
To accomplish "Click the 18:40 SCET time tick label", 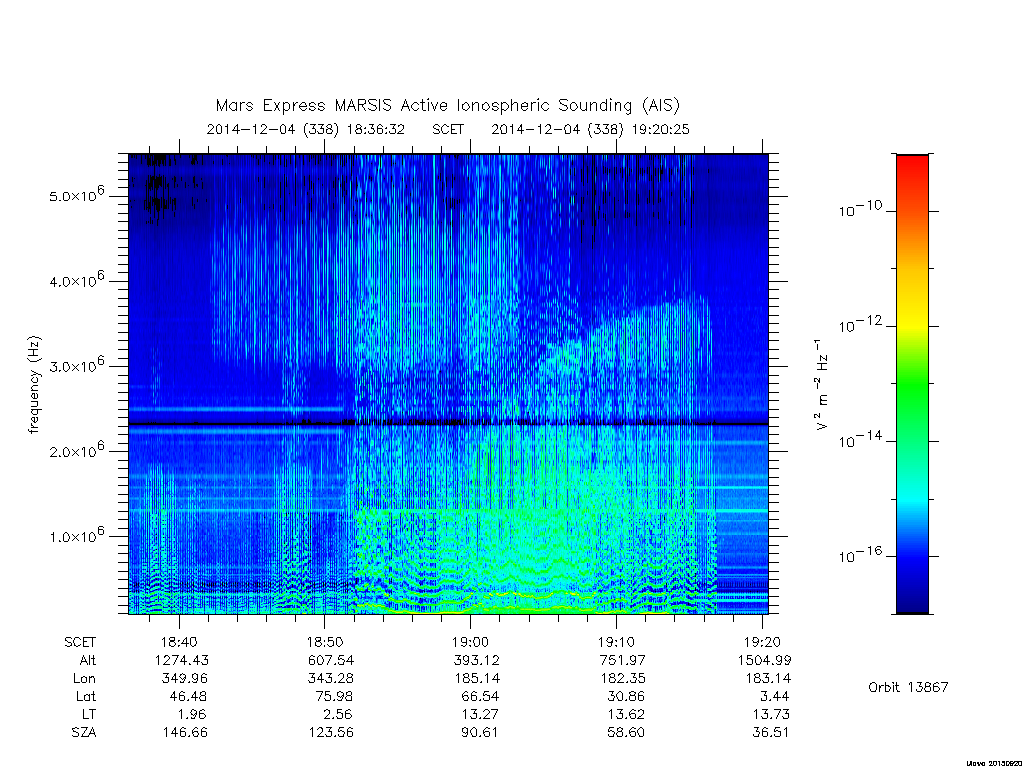I will (179, 642).
